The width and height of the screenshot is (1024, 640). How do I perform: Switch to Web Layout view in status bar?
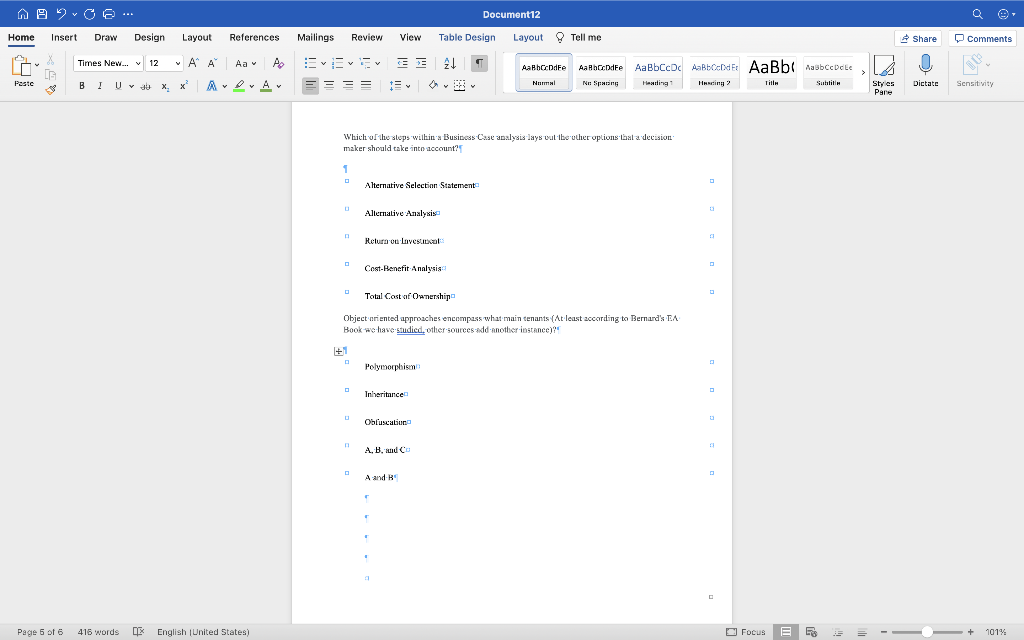click(x=811, y=631)
